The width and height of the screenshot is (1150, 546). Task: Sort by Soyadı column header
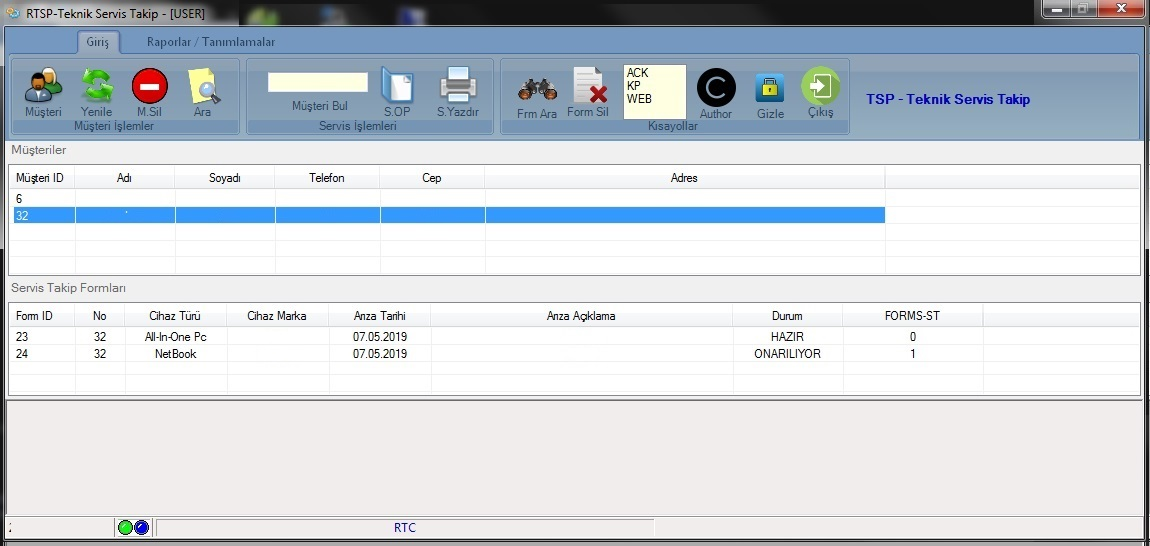pos(224,178)
